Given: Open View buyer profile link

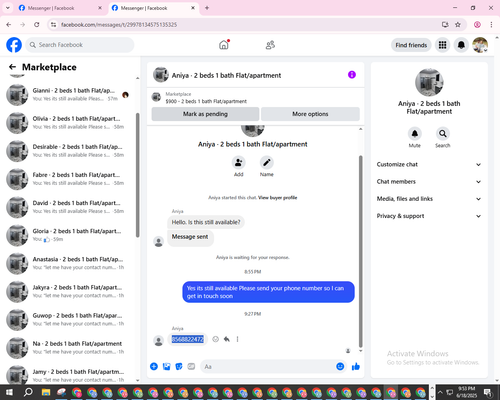Looking at the screenshot, I should [277, 198].
